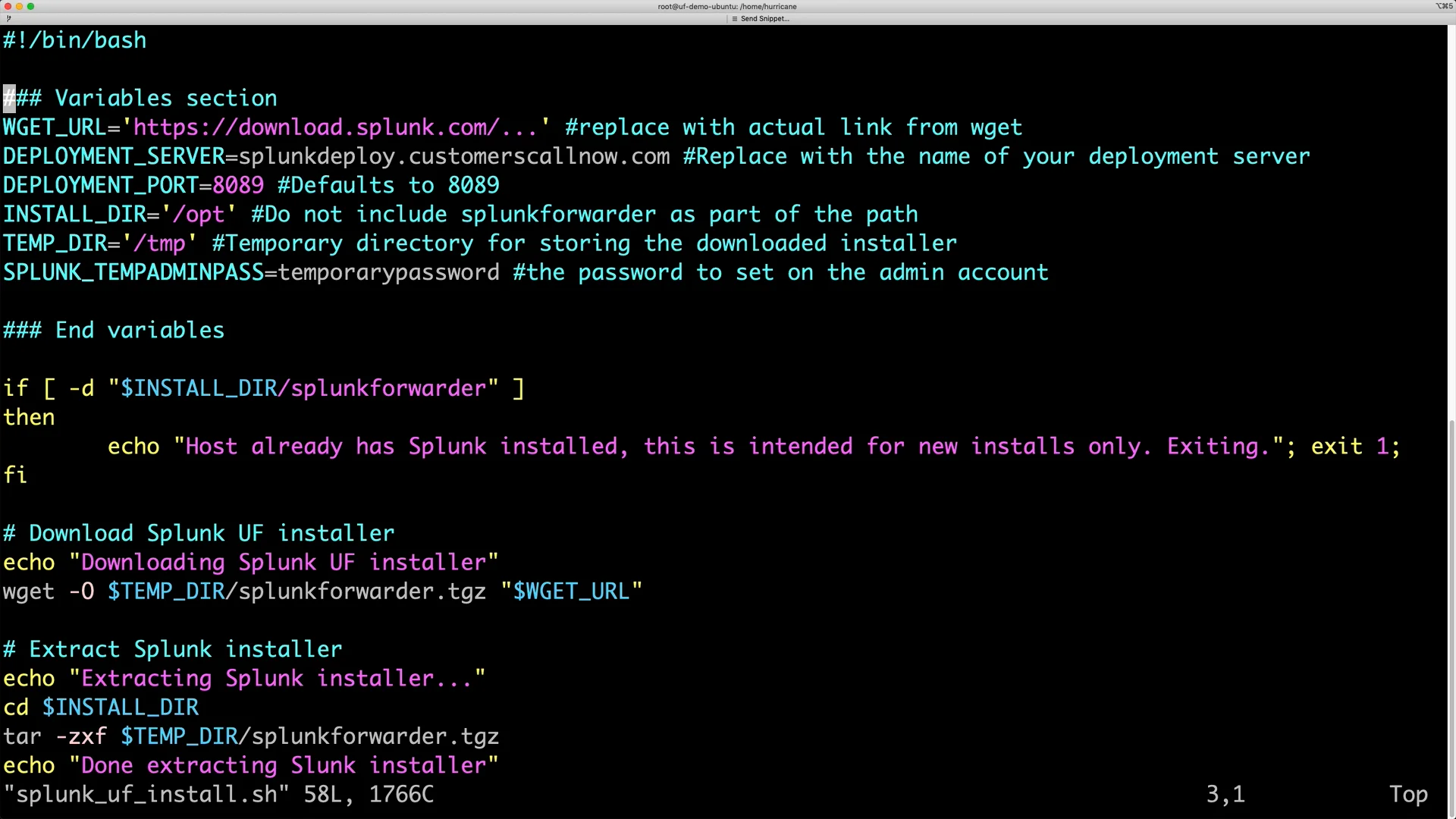
Task: Close the terminal window with red button
Action: click(8, 6)
